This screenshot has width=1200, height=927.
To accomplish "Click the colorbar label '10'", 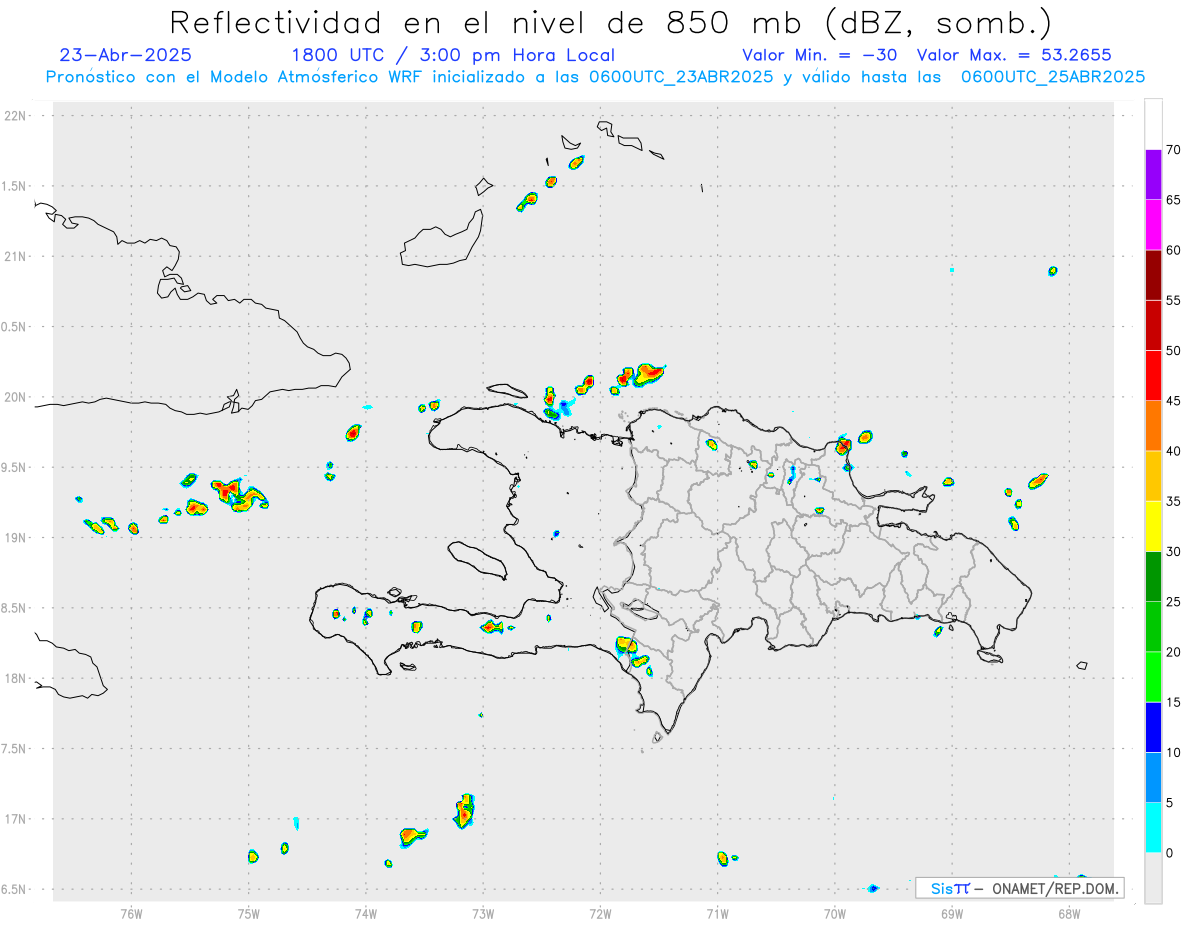I will coord(1173,752).
